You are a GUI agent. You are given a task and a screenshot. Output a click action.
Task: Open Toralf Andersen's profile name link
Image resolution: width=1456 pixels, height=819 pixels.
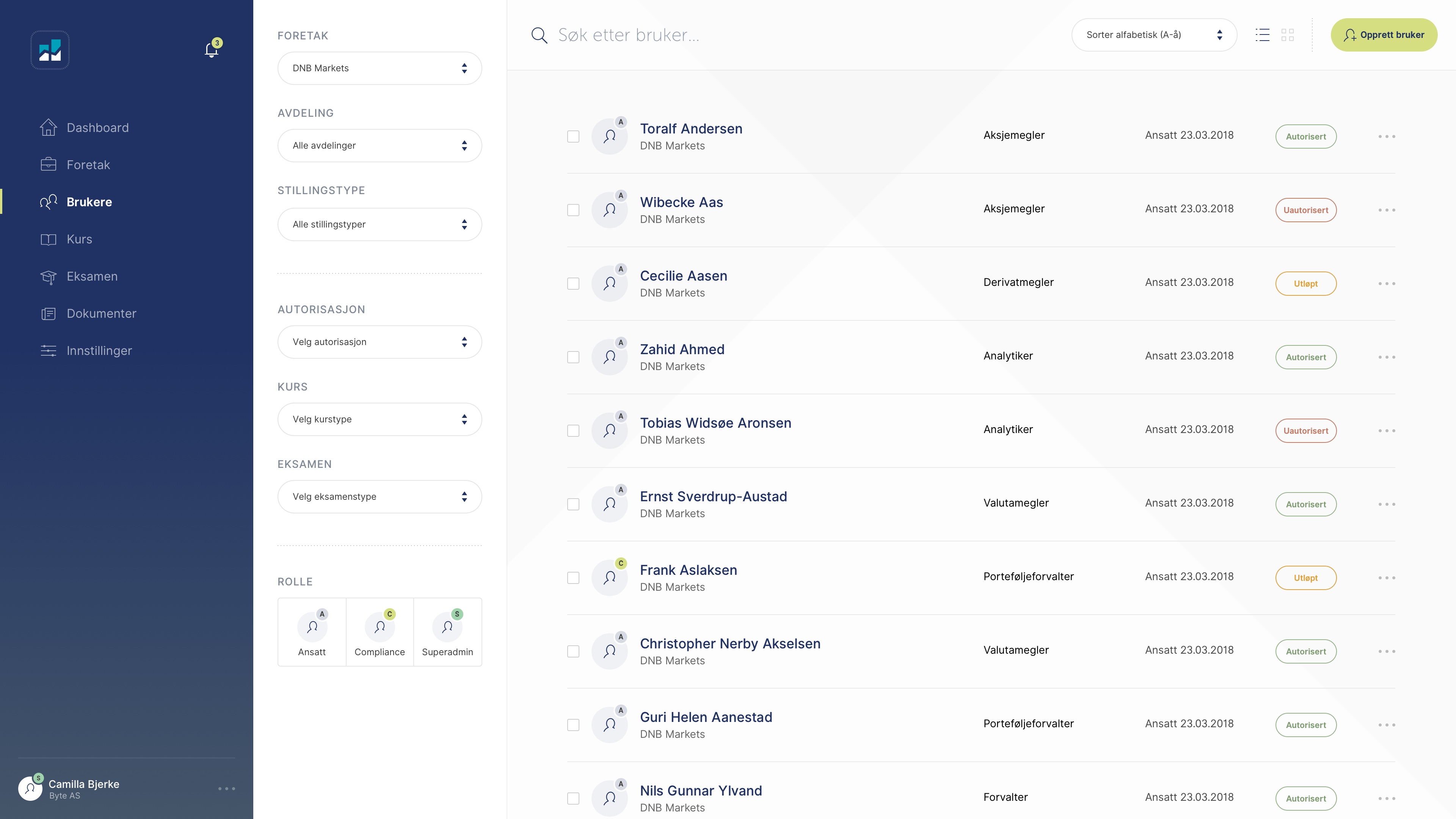(x=691, y=129)
